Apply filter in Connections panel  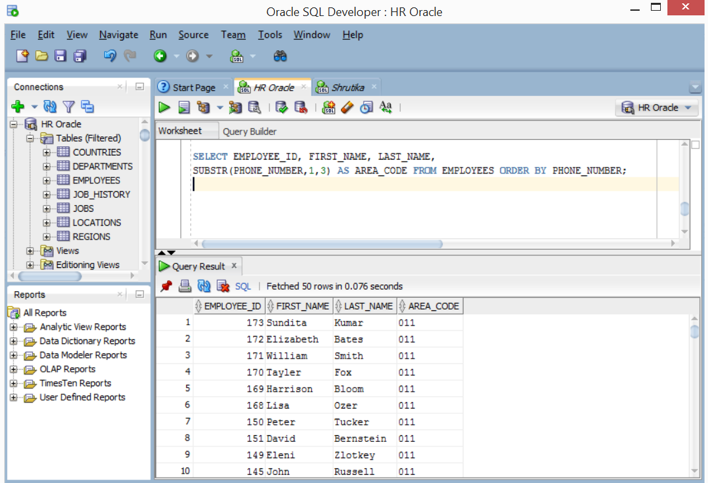[x=69, y=107]
